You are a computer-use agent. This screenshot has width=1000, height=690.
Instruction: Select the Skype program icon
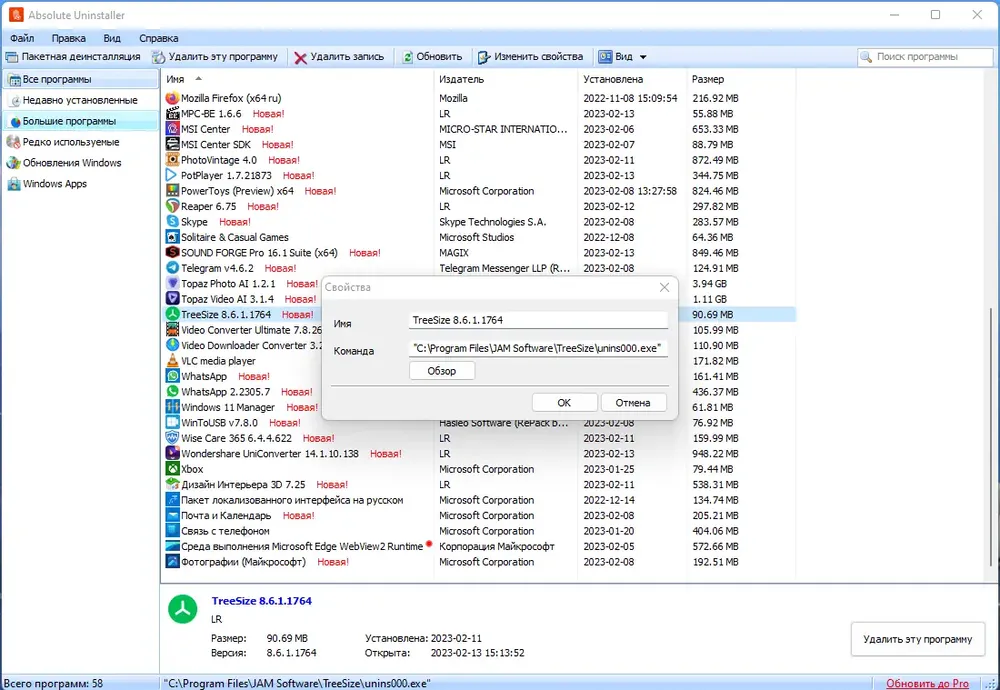coord(172,222)
